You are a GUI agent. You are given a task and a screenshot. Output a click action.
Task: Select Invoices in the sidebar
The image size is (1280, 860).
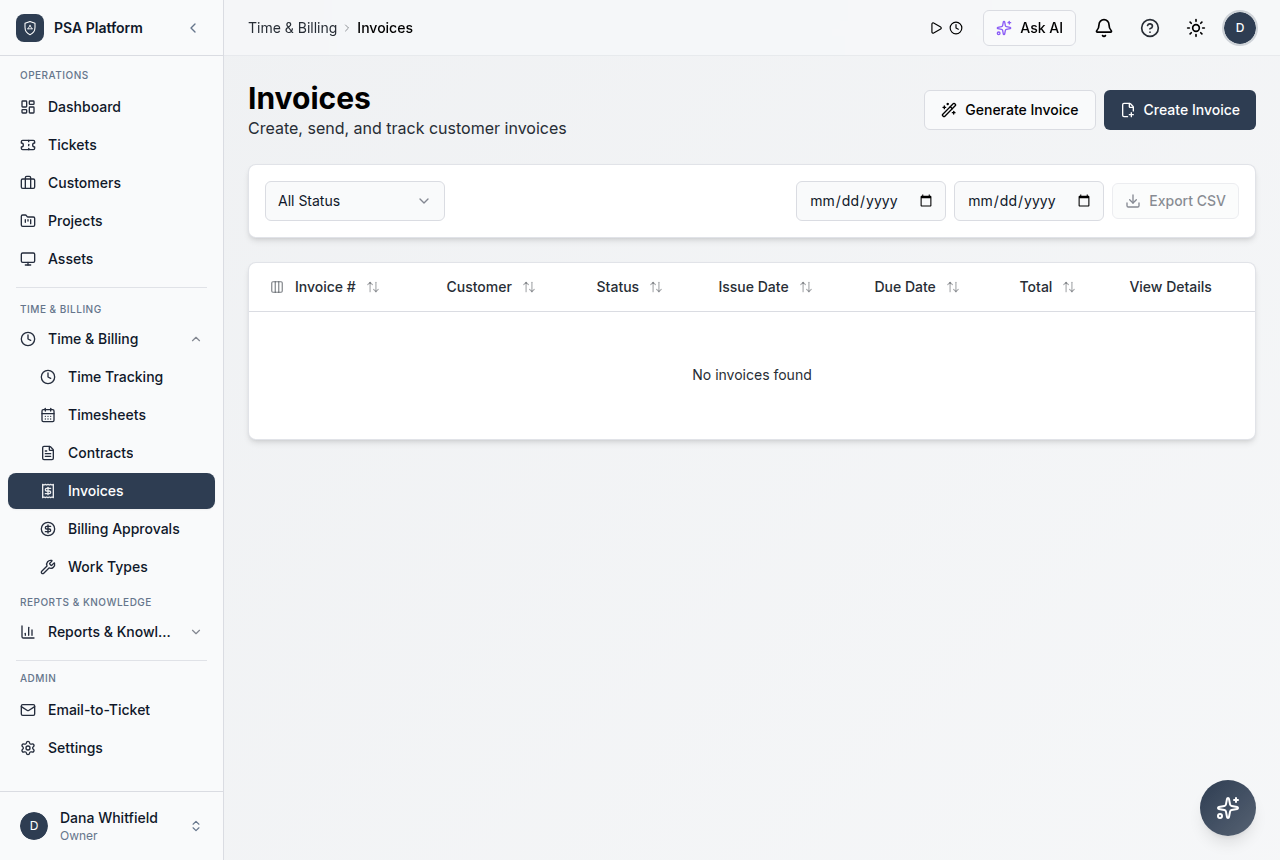[x=111, y=491]
